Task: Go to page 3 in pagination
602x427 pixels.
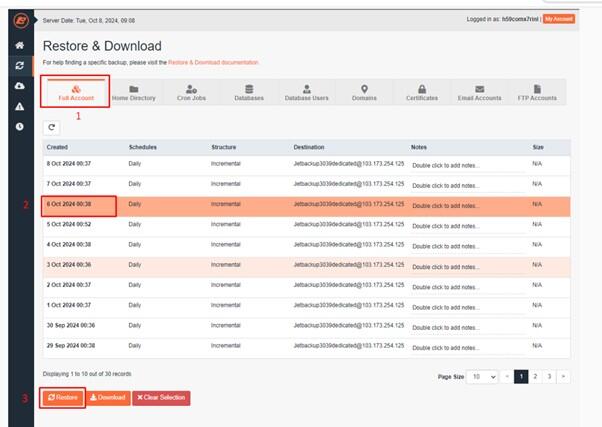Action: 549,377
